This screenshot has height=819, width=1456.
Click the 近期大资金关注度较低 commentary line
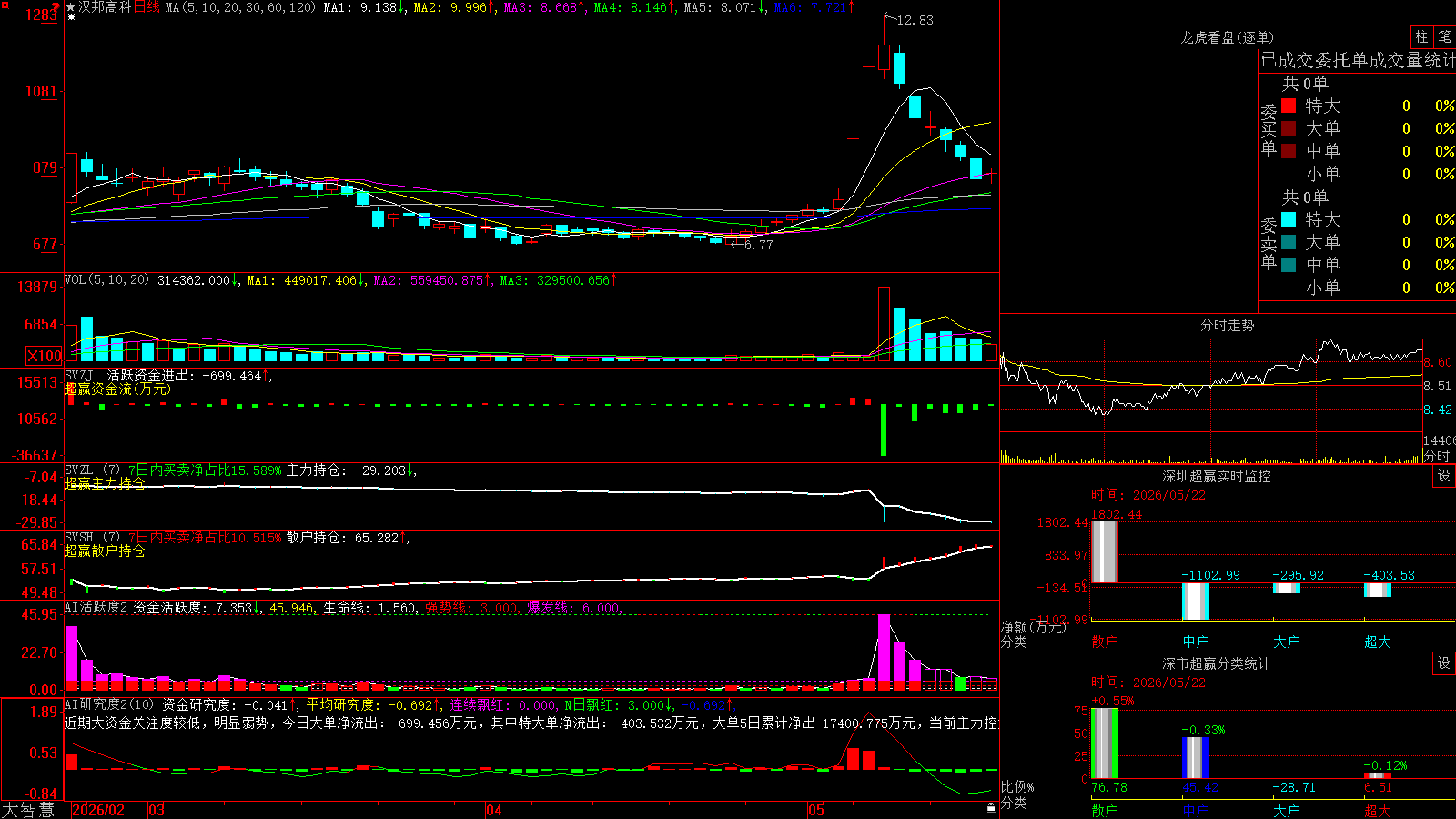[x=531, y=723]
